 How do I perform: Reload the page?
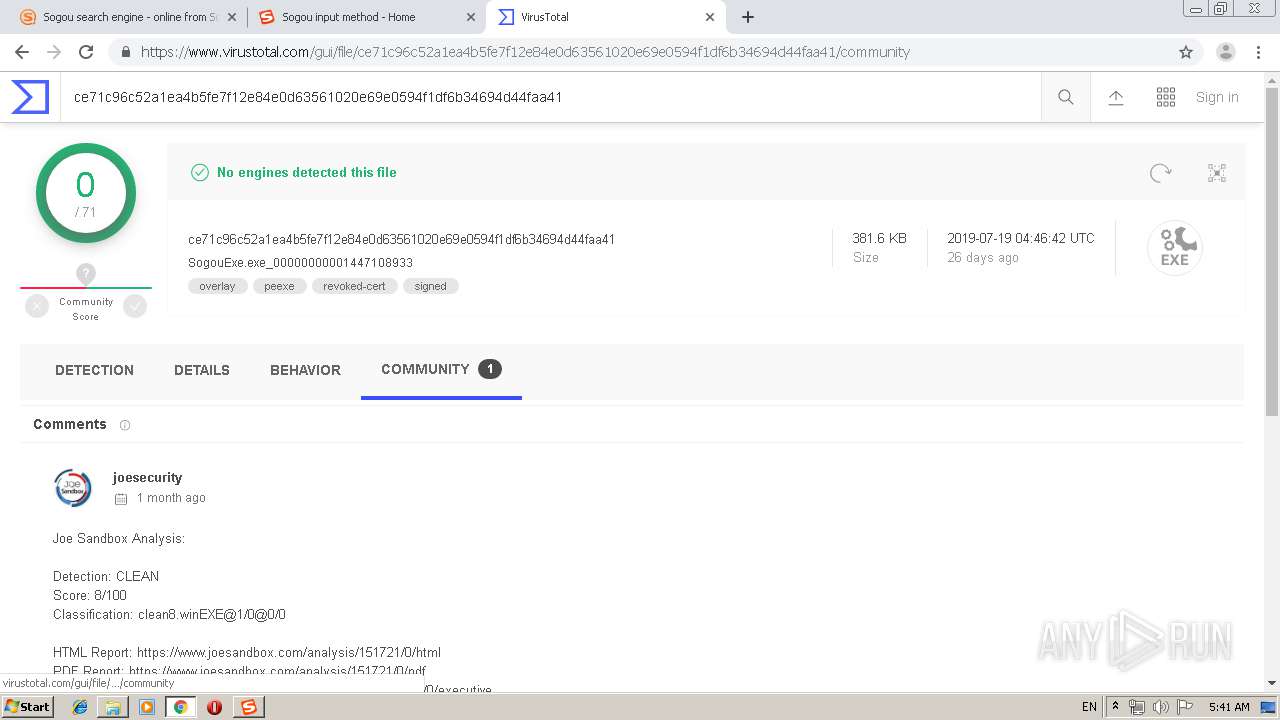click(x=86, y=52)
